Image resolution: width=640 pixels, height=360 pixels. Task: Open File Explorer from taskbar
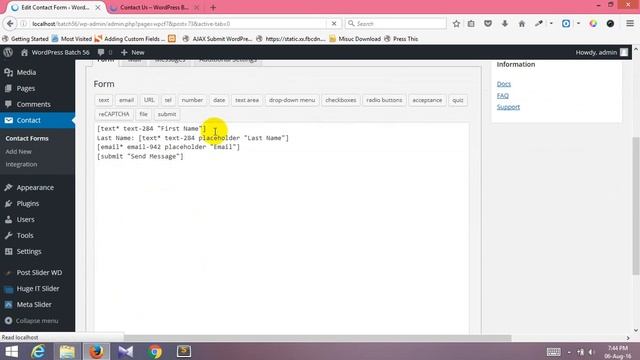67,351
